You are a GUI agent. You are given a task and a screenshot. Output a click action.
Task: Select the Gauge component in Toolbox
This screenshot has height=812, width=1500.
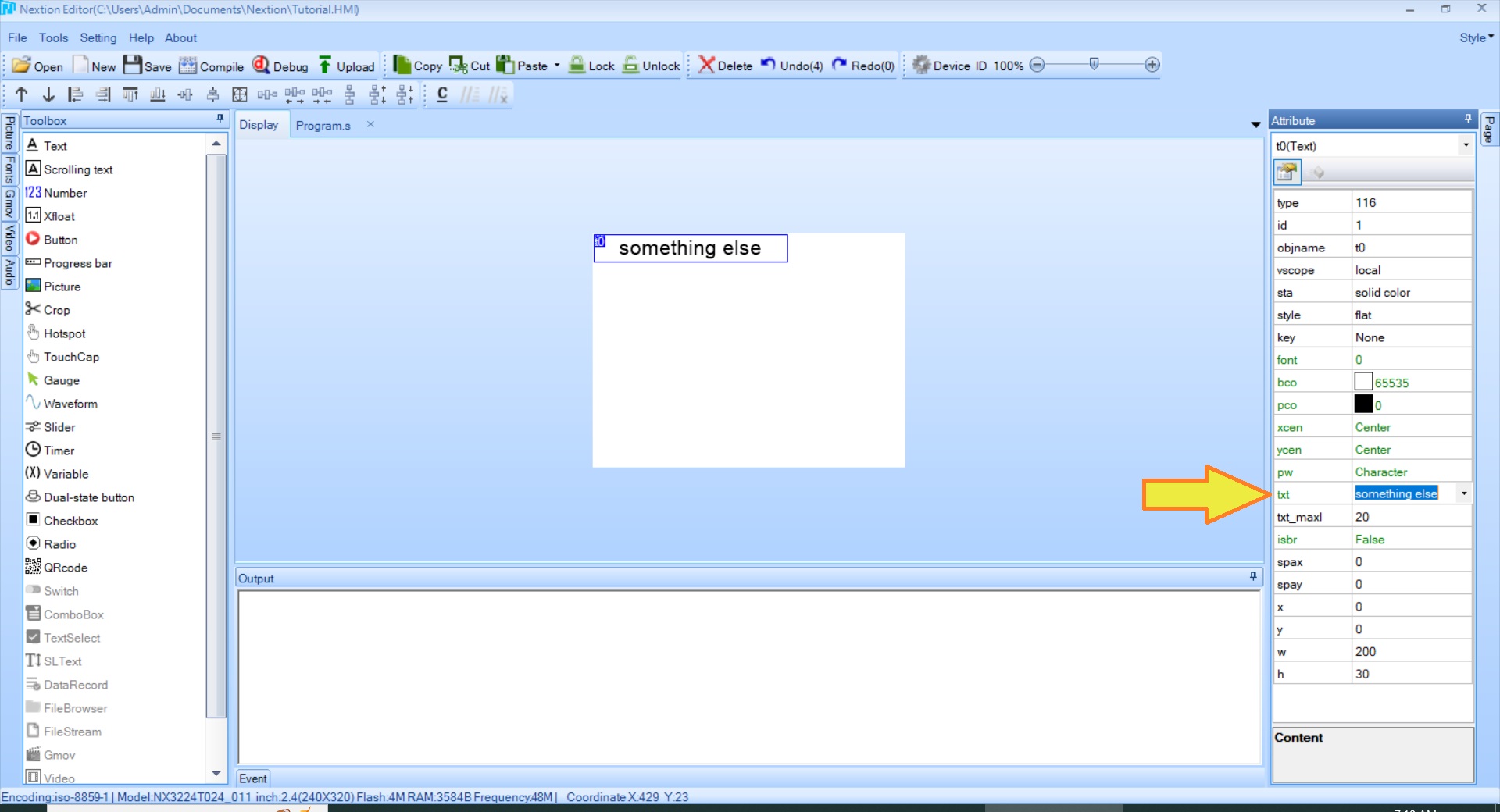(61, 380)
